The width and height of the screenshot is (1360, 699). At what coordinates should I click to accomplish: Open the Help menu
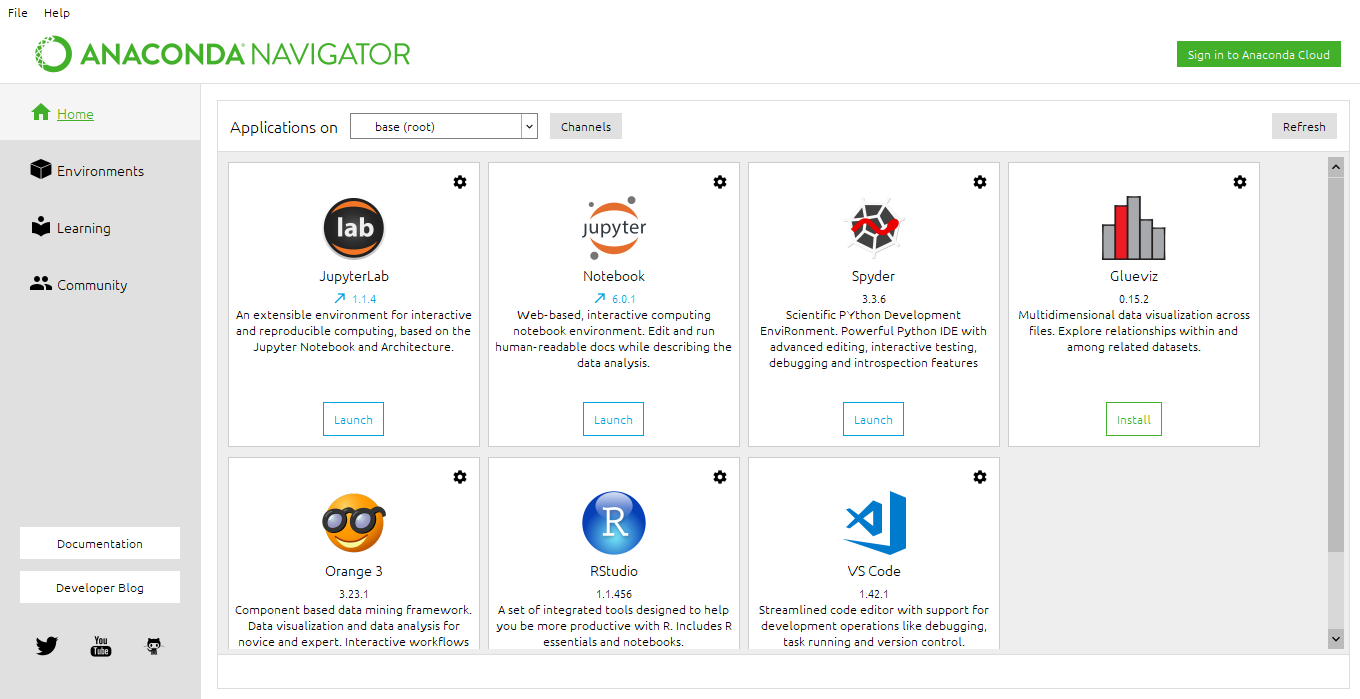[x=57, y=13]
